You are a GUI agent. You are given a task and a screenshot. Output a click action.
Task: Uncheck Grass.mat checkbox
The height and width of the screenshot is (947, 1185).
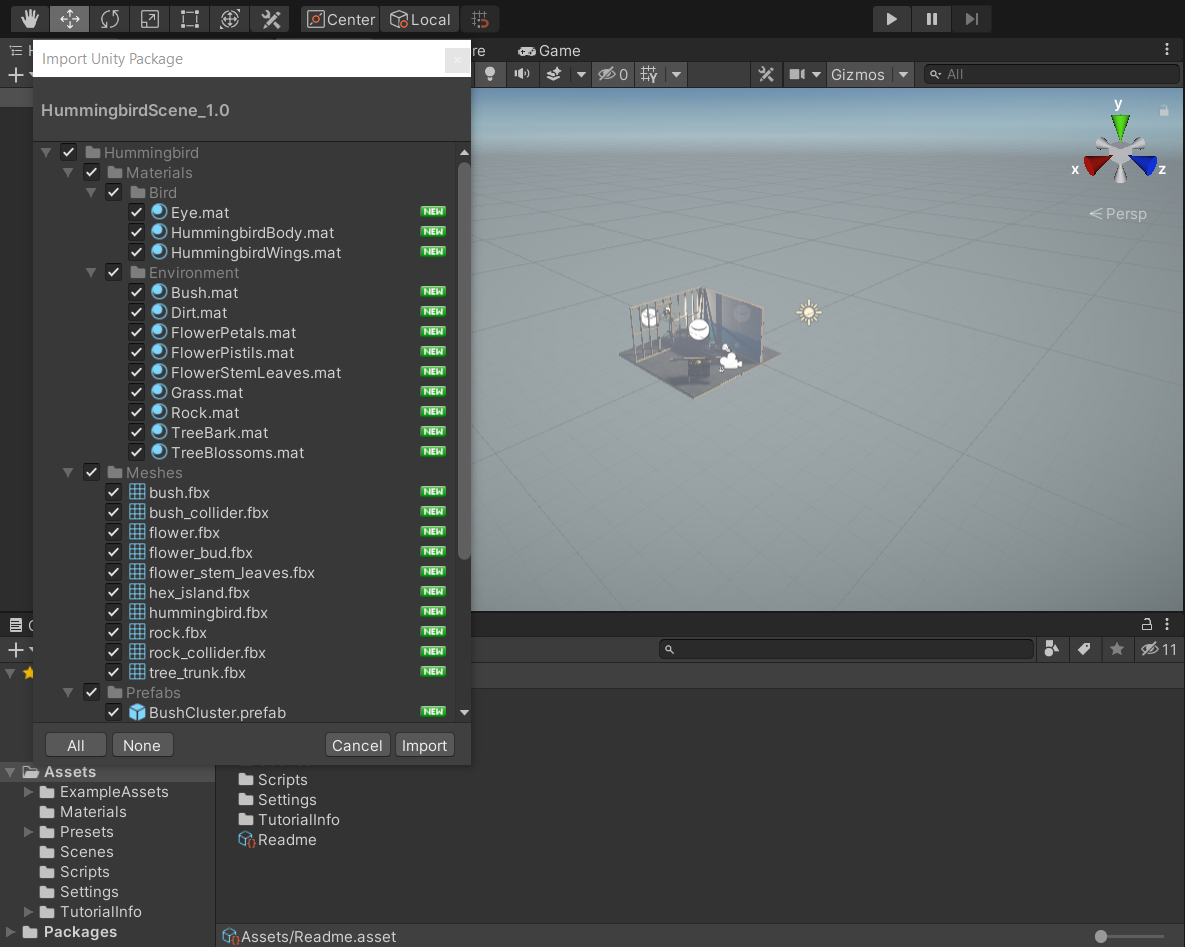[136, 391]
